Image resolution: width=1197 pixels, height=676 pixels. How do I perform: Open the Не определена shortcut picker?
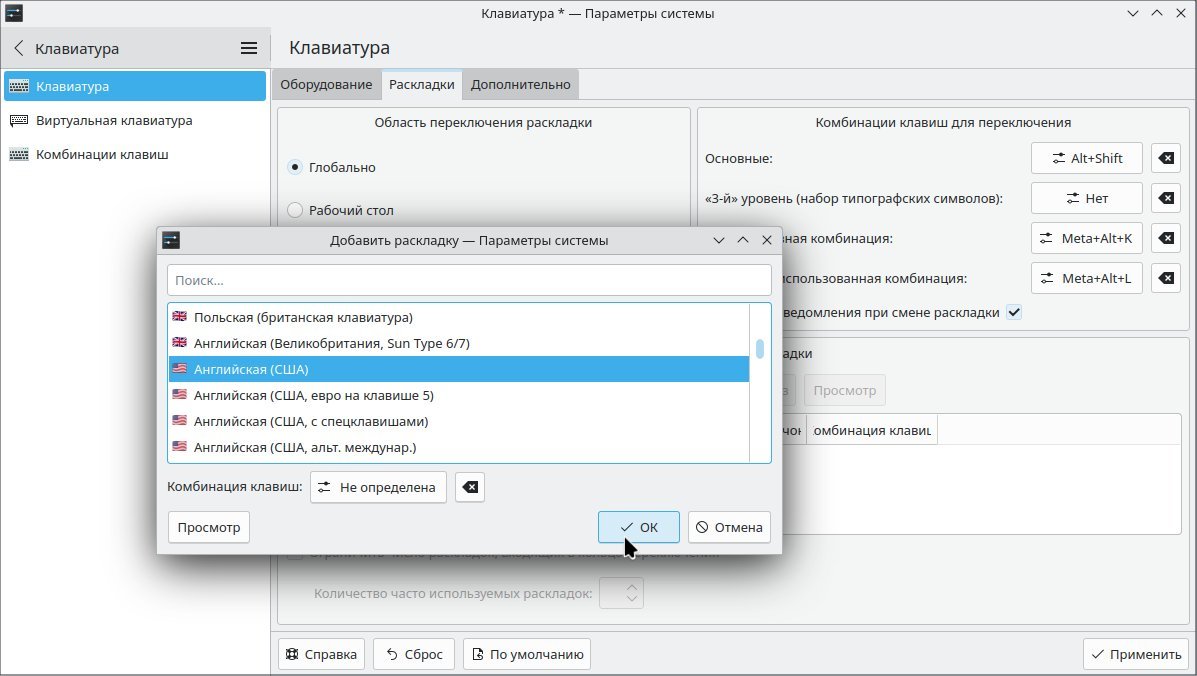(x=378, y=487)
